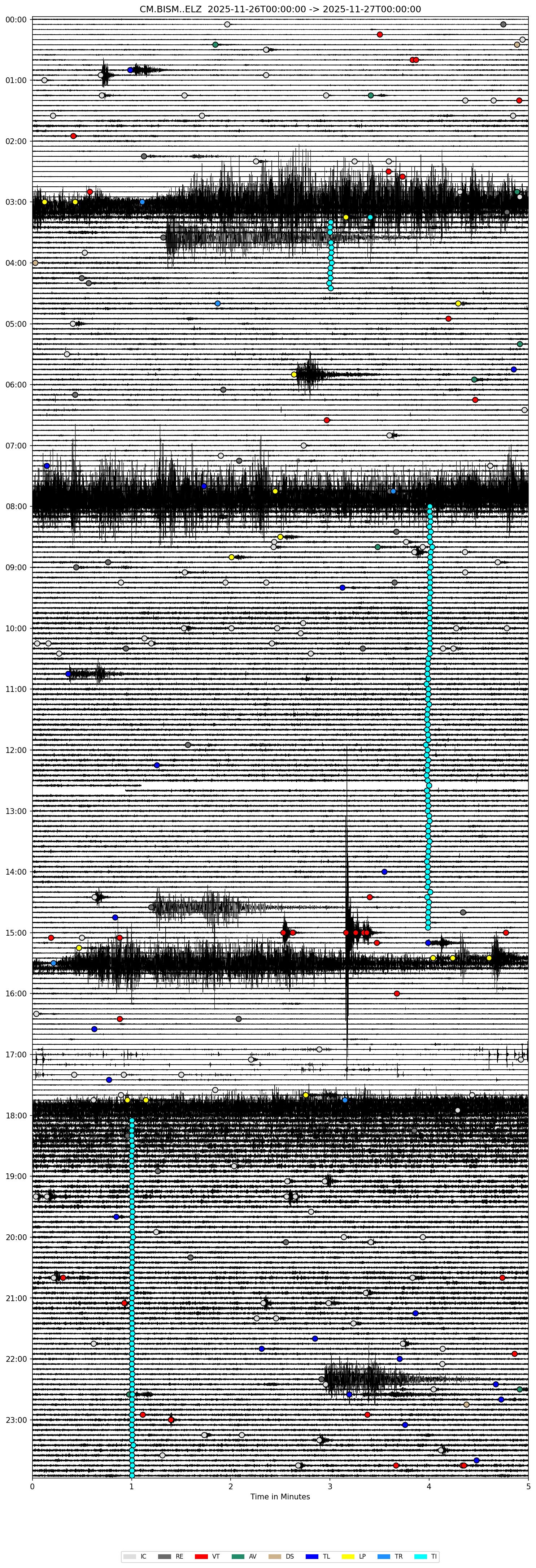Click the 15:00 label on the time axis
The image size is (536, 1568).
coord(17,932)
